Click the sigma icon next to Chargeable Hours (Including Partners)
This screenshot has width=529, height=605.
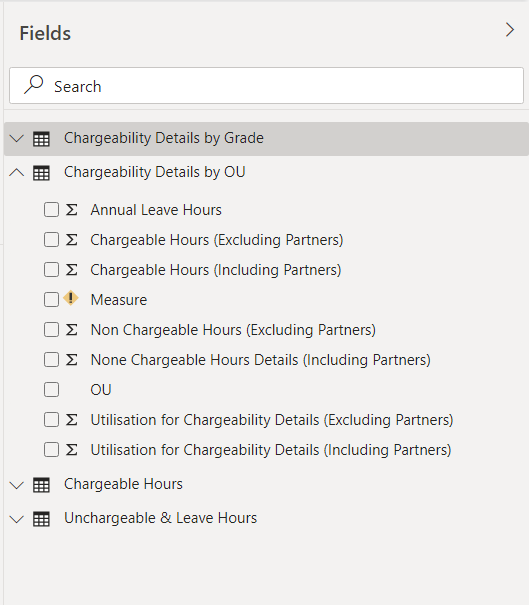(x=71, y=270)
